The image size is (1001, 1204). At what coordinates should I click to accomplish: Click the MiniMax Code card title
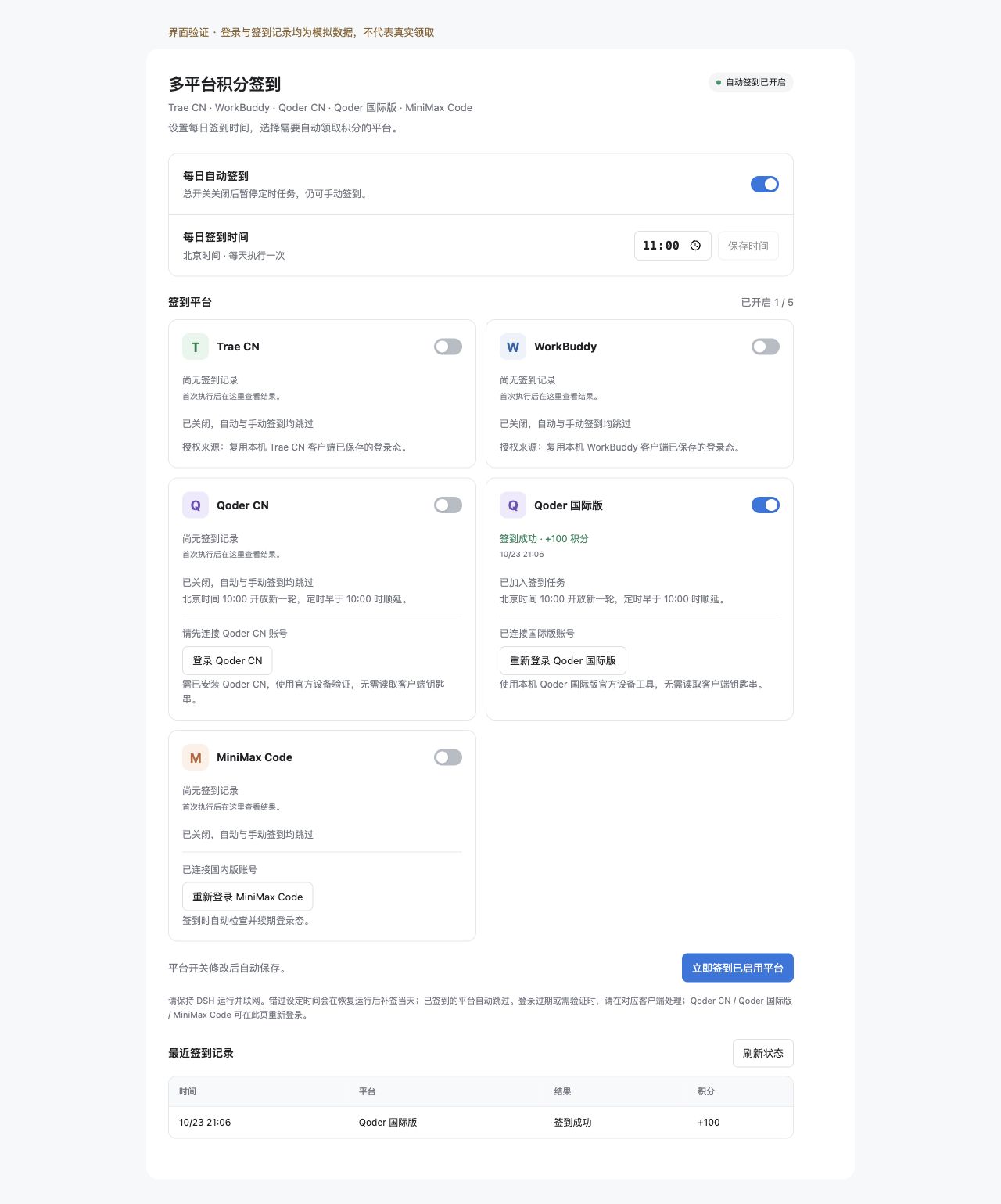click(254, 757)
